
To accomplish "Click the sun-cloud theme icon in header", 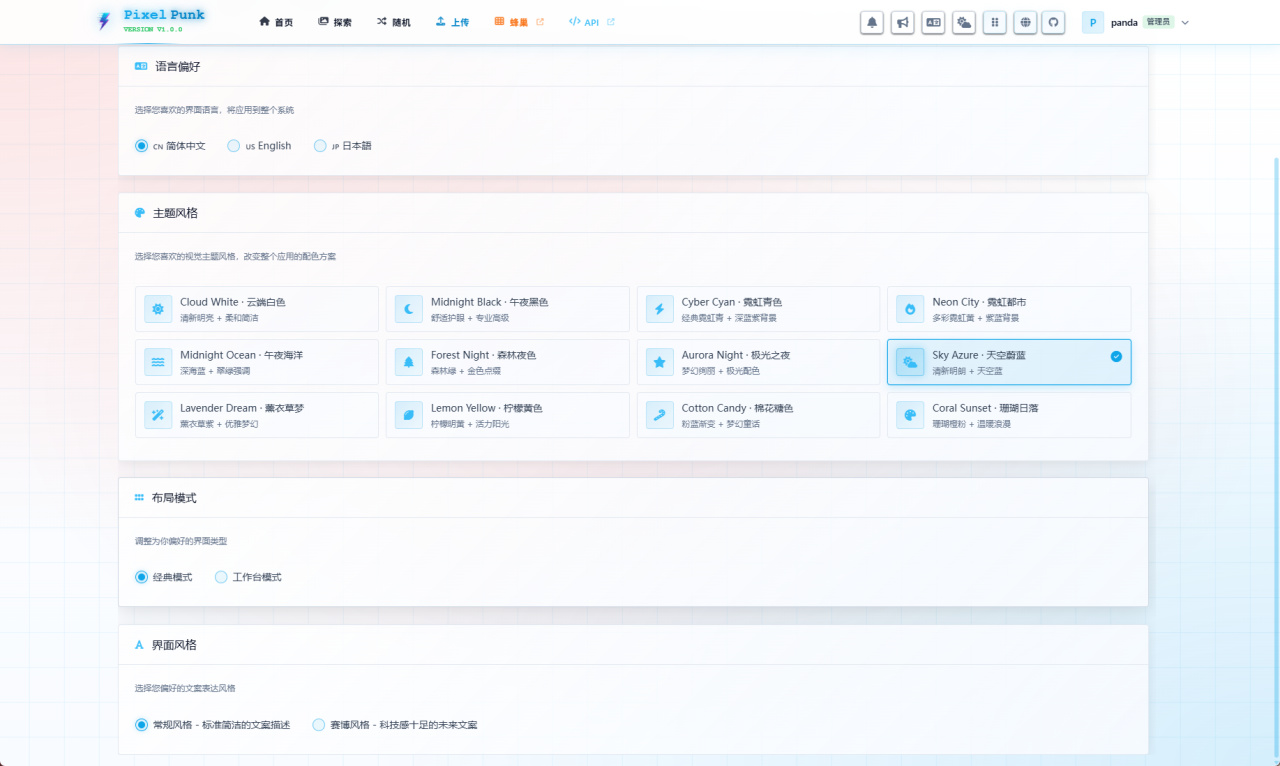I will pos(964,22).
